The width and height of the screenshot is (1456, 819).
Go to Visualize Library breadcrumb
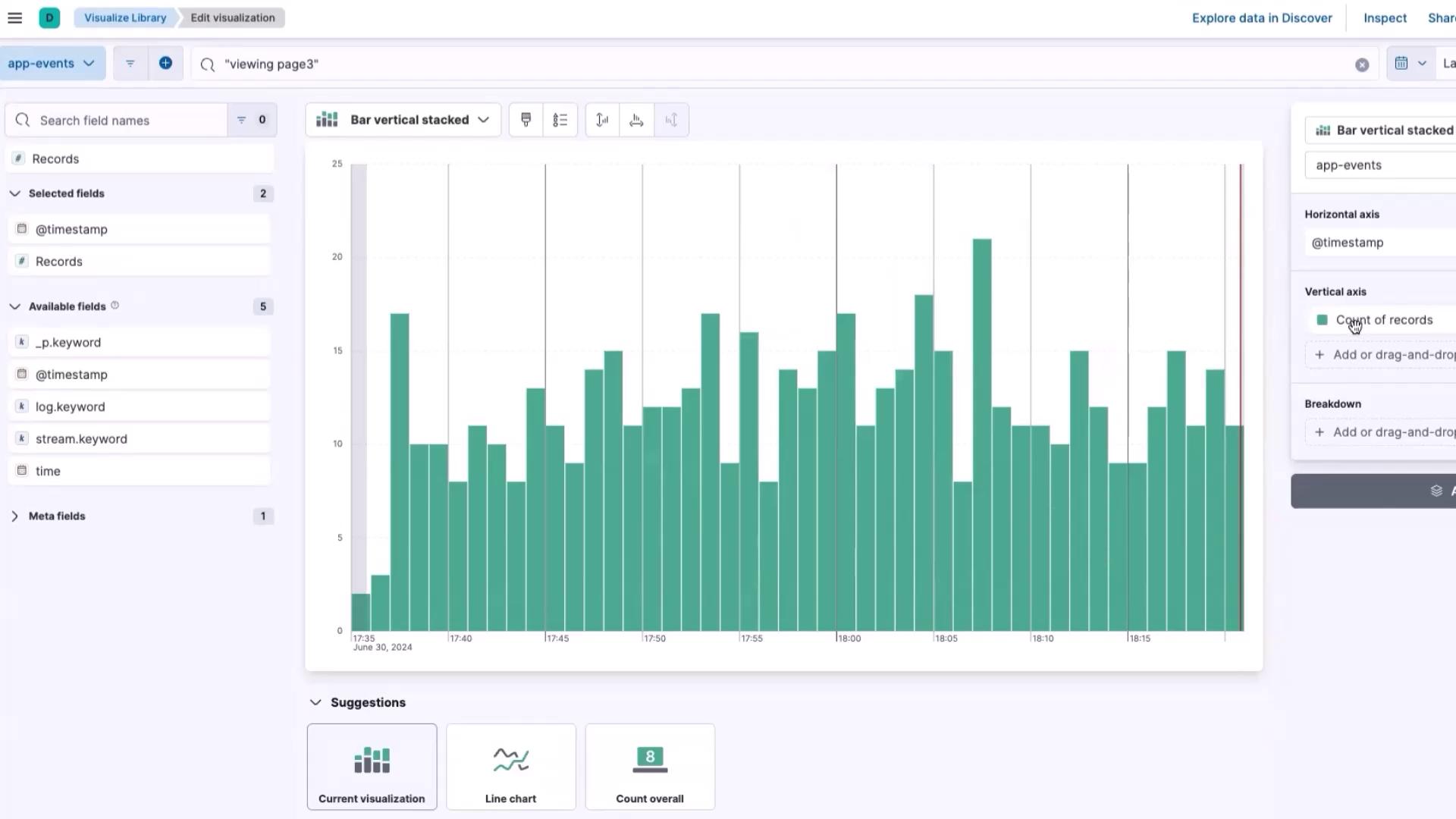coord(125,17)
